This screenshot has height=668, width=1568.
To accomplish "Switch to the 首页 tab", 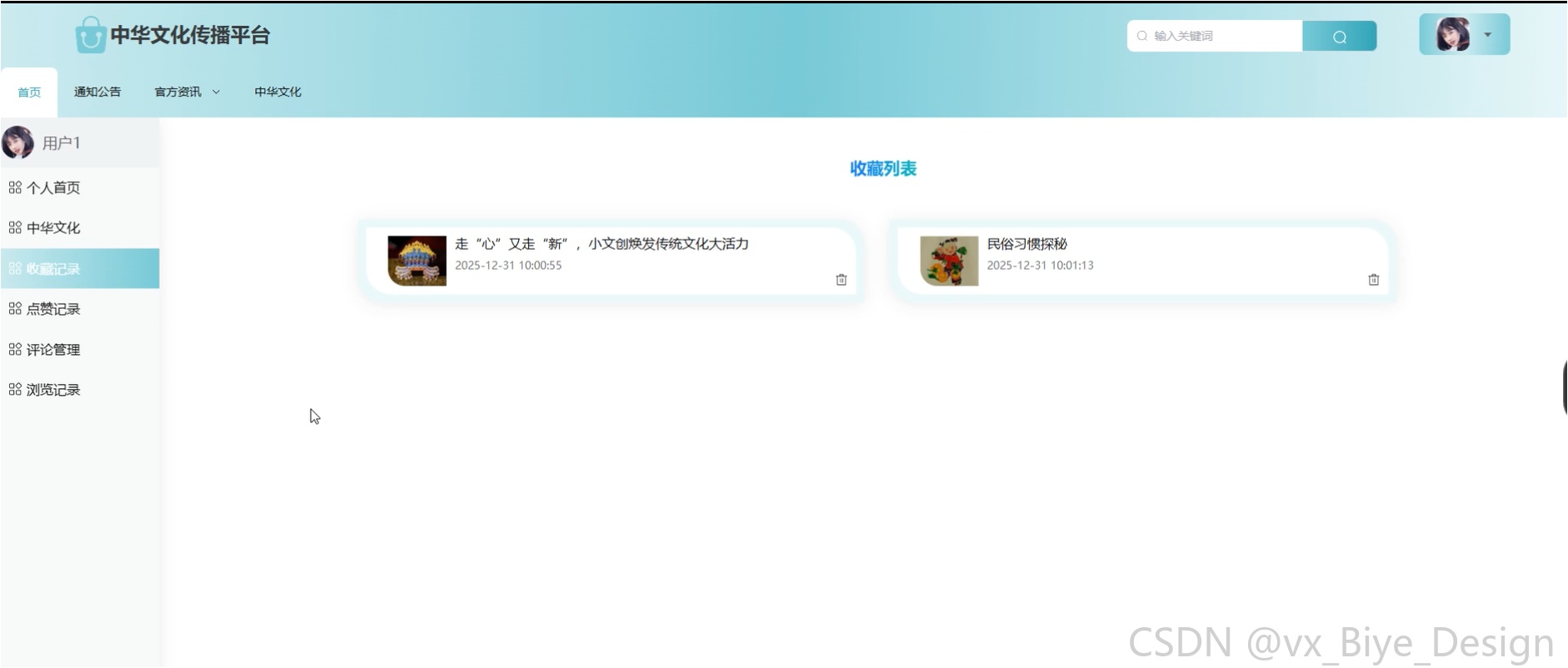I will 29,92.
